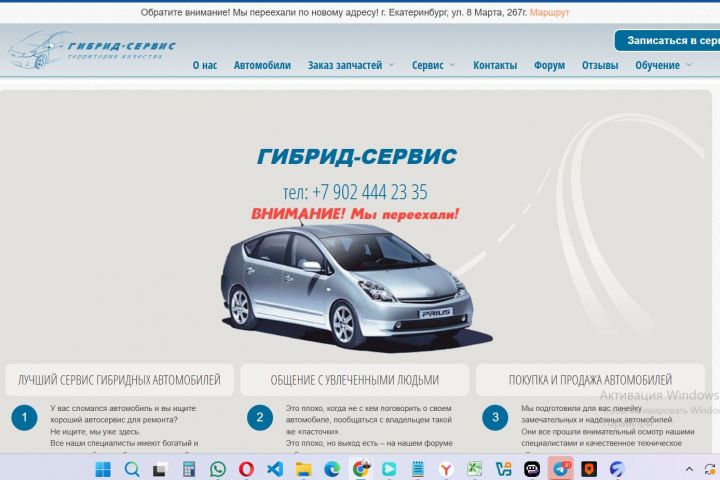720x480 pixels.
Task: Follow the Маршрут link in the notice
Action: [549, 12]
